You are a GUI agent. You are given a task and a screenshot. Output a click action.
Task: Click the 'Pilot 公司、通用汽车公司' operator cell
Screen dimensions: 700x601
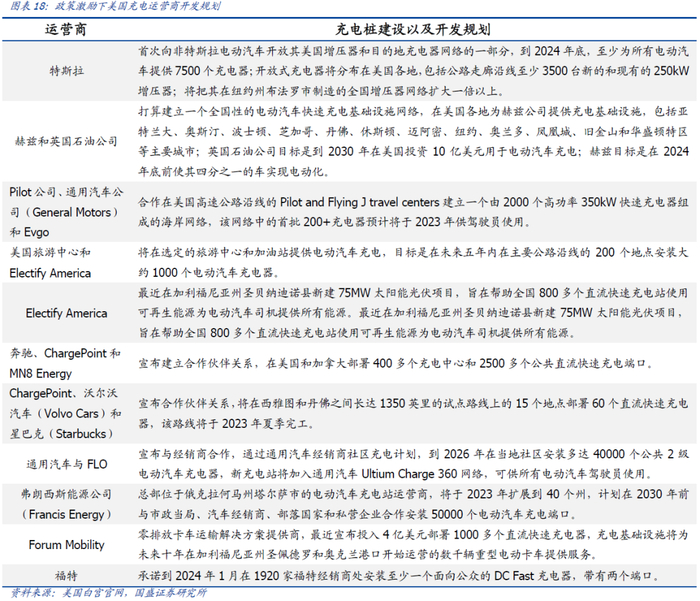pyautogui.click(x=66, y=212)
